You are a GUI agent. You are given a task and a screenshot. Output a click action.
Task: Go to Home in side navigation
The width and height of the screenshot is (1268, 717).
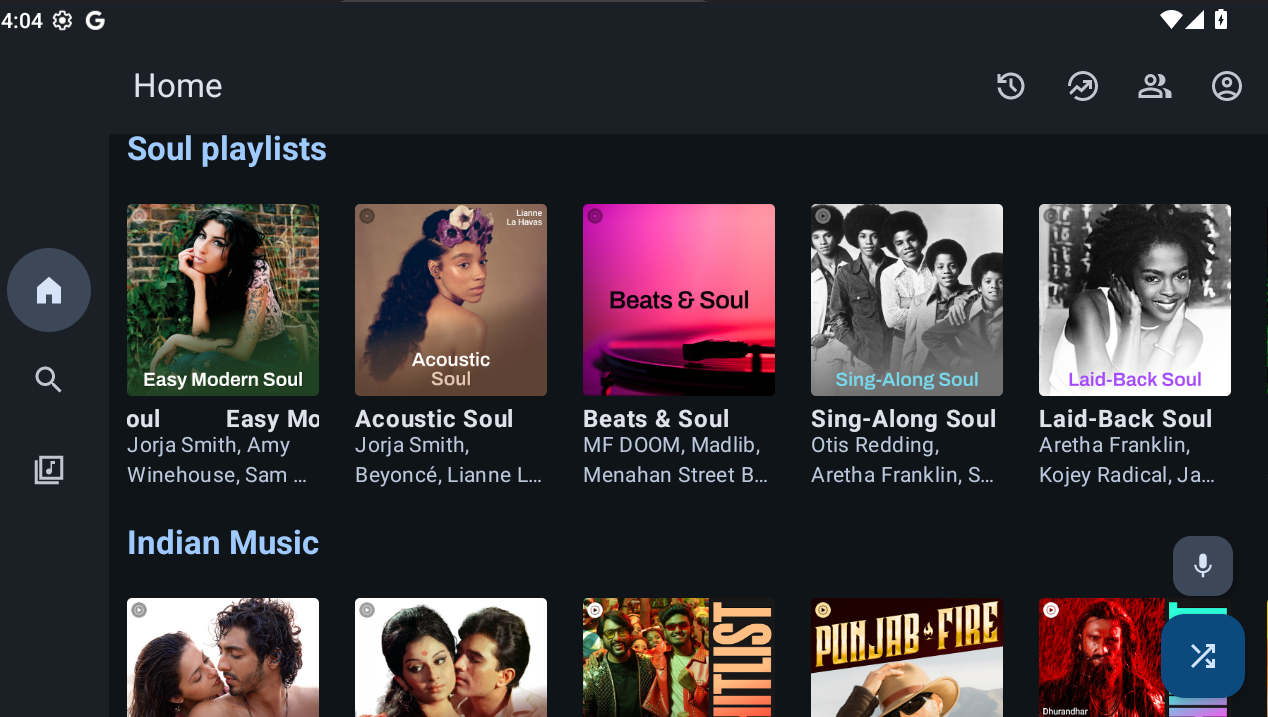[x=49, y=290]
